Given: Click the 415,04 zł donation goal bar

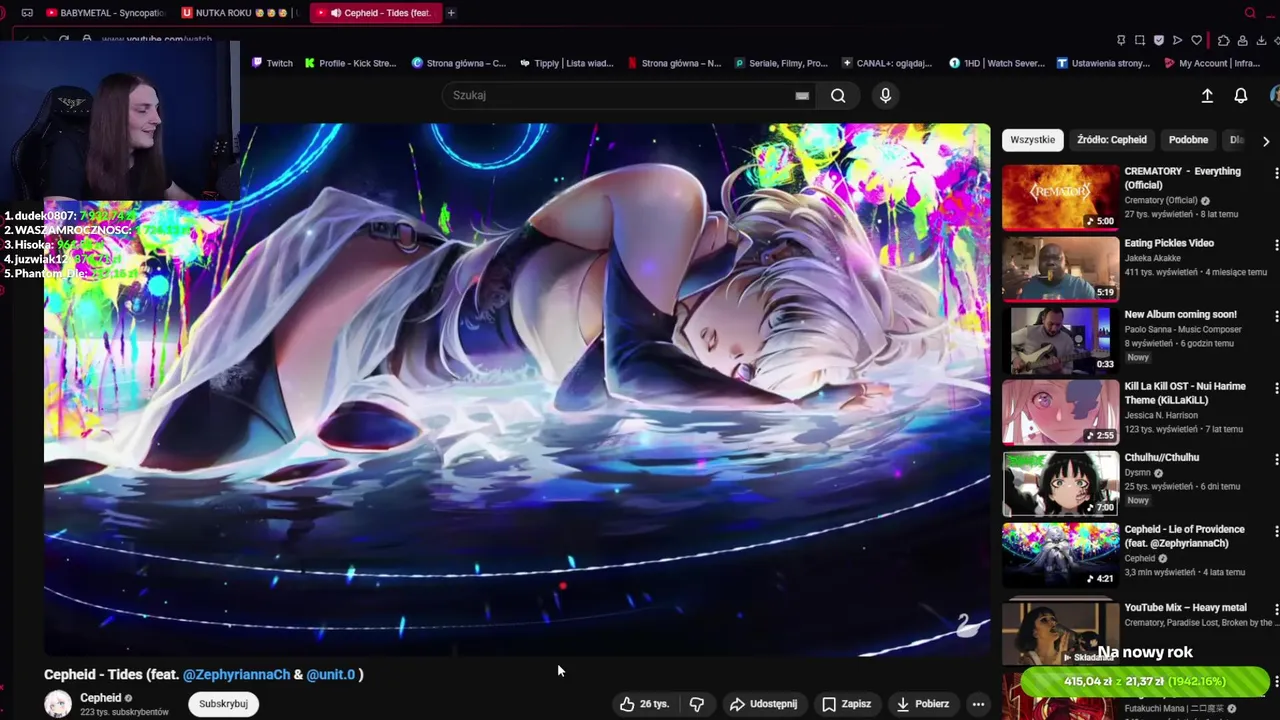Looking at the screenshot, I should [x=1146, y=682].
